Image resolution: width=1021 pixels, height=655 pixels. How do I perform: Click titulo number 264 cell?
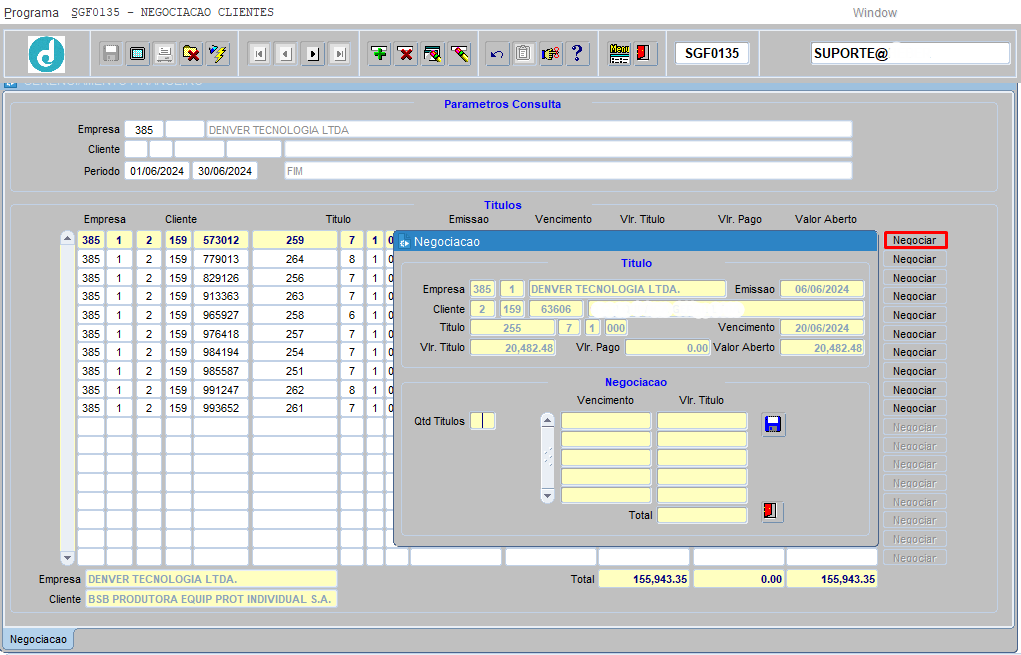tap(295, 259)
